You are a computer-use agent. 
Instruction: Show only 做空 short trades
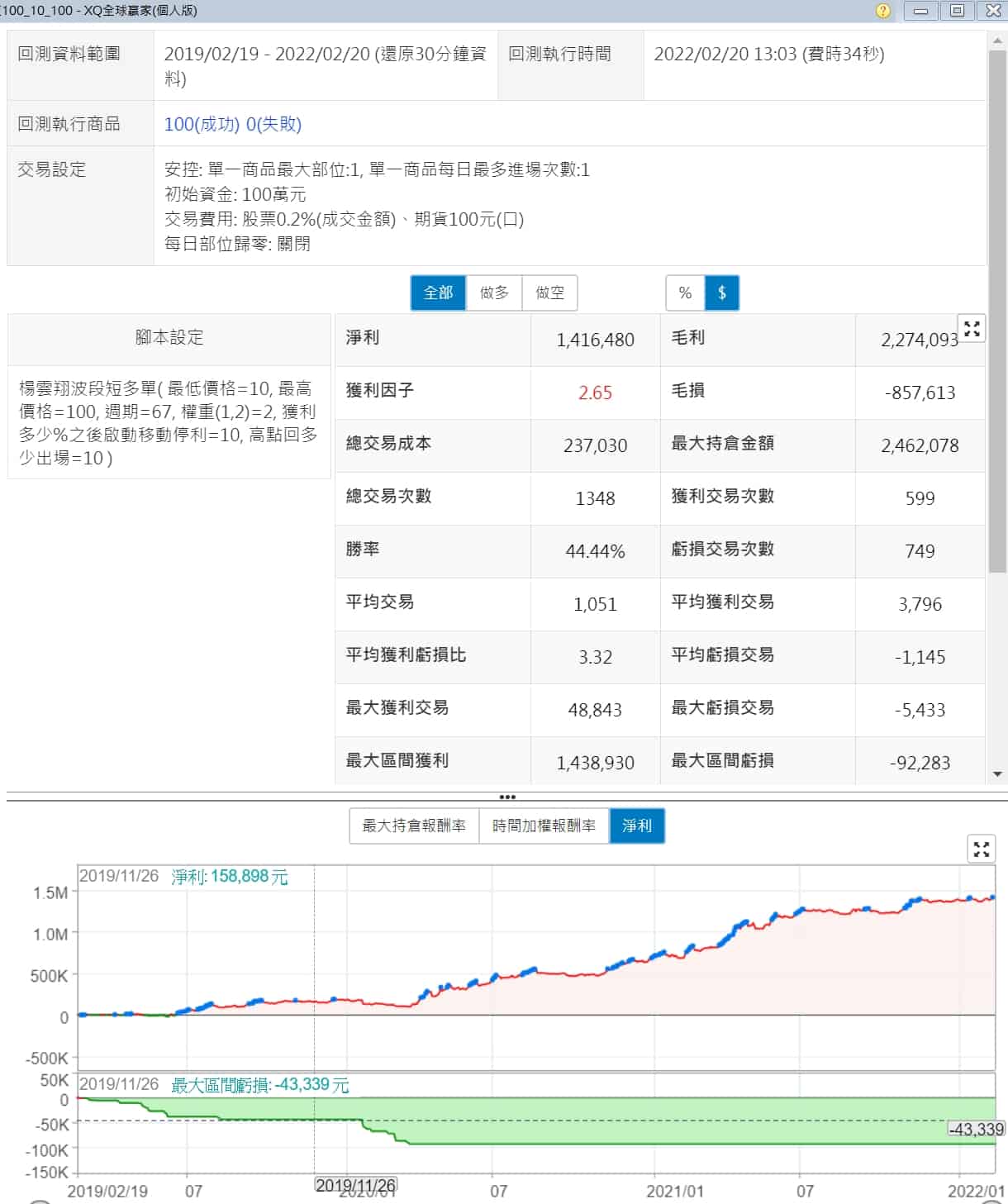coord(549,293)
